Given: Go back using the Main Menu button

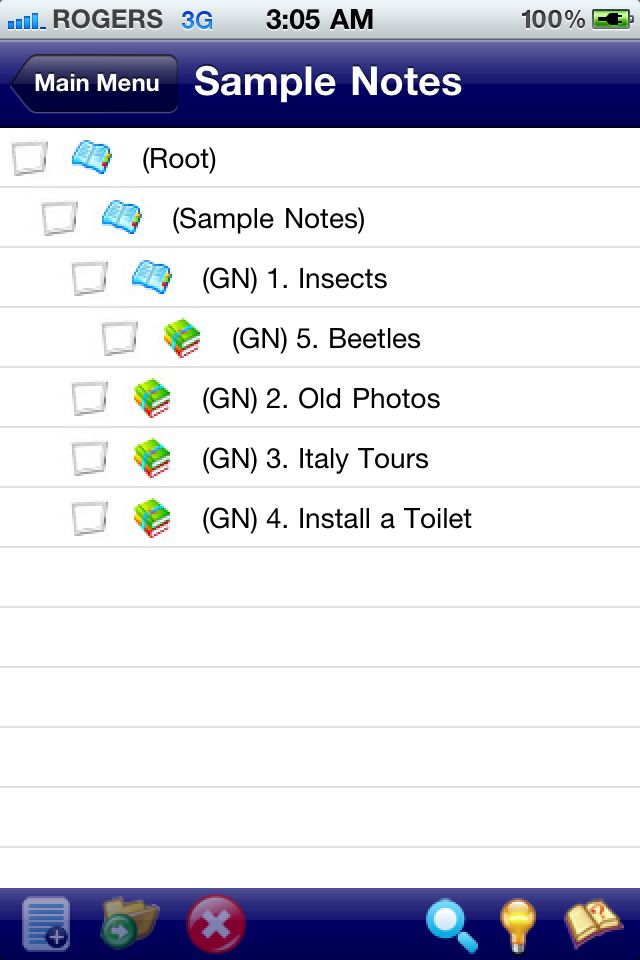Looking at the screenshot, I should tap(94, 83).
